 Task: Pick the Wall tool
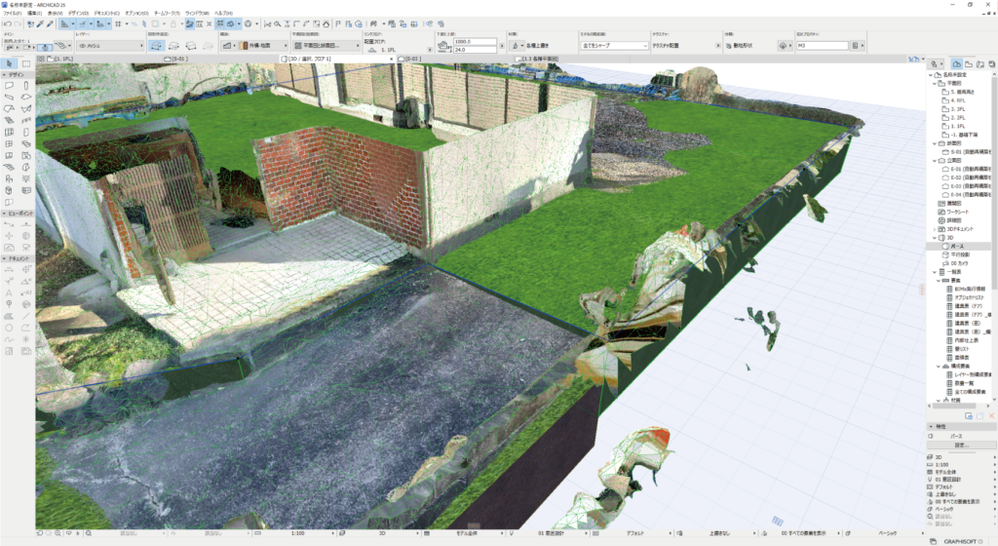(9, 85)
